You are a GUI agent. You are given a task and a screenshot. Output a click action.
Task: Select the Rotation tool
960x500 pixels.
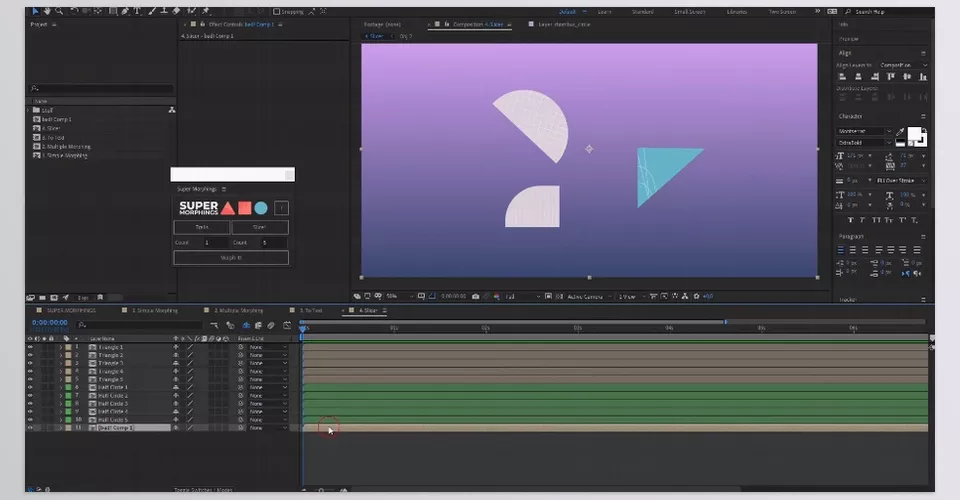74,11
